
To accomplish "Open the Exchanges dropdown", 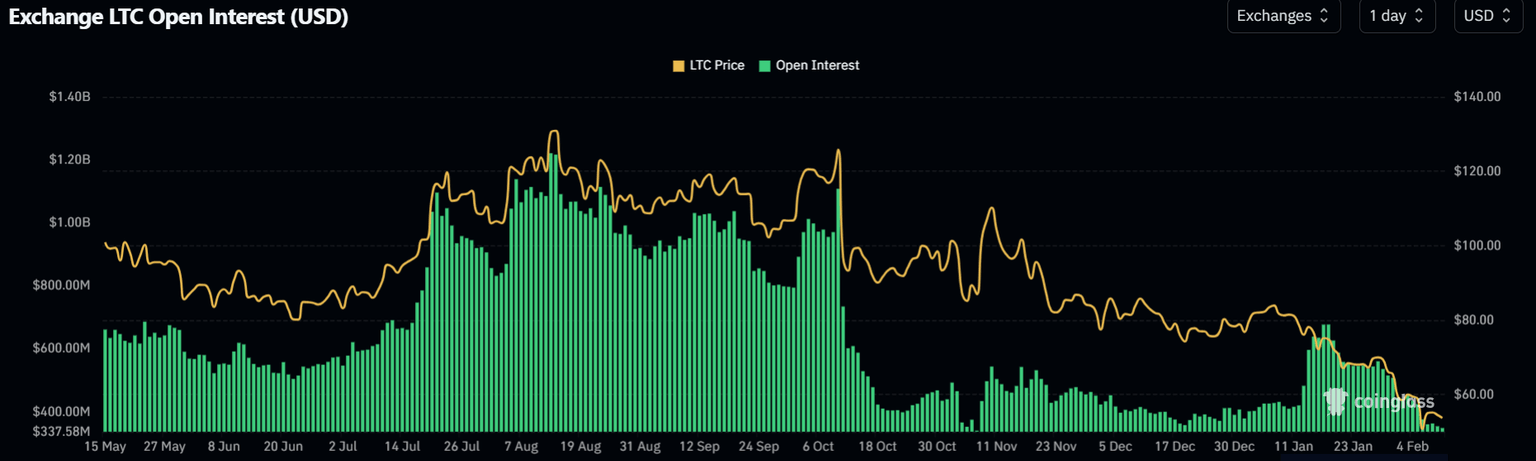I will point(1282,16).
